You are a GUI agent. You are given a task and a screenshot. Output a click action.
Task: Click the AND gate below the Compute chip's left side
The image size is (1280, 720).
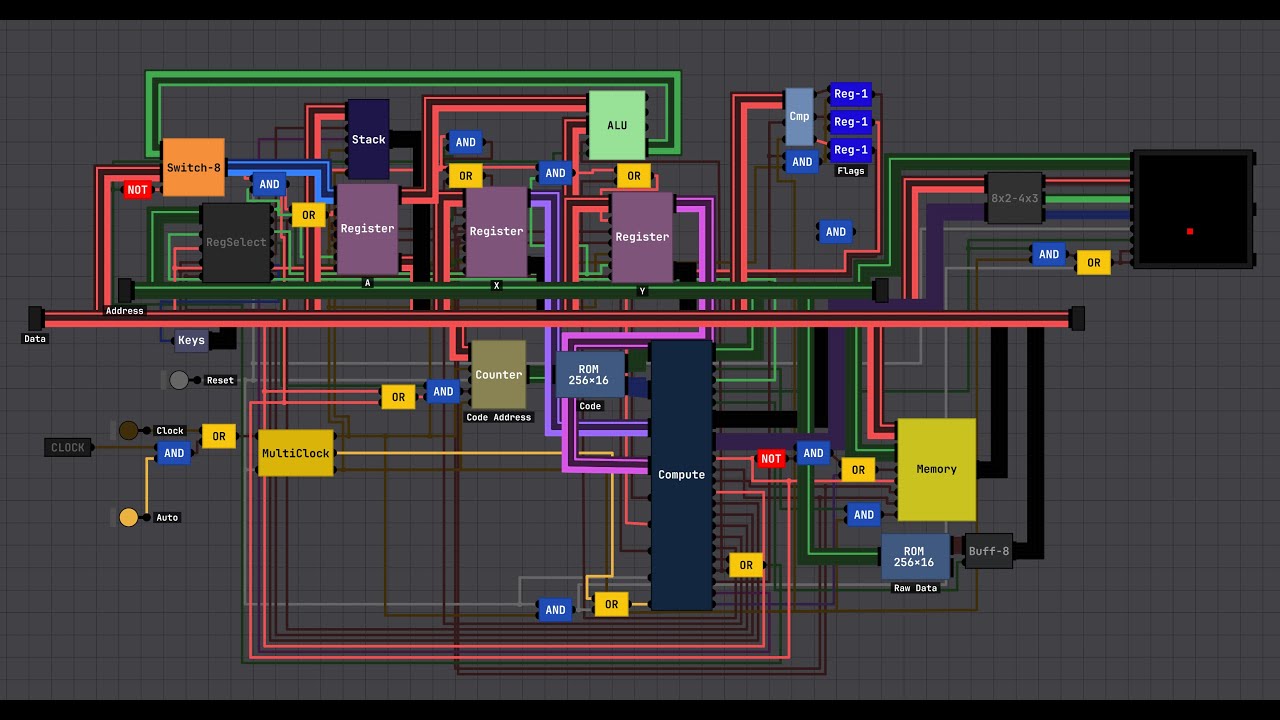555,610
